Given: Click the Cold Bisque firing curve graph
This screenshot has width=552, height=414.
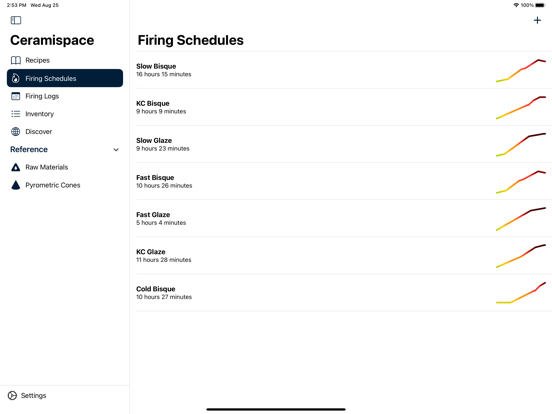Looking at the screenshot, I should (x=521, y=293).
